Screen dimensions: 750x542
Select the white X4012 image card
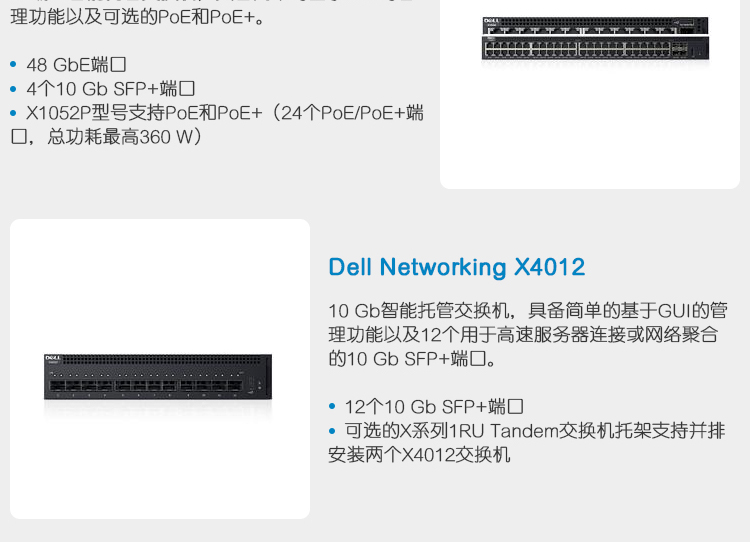click(160, 369)
